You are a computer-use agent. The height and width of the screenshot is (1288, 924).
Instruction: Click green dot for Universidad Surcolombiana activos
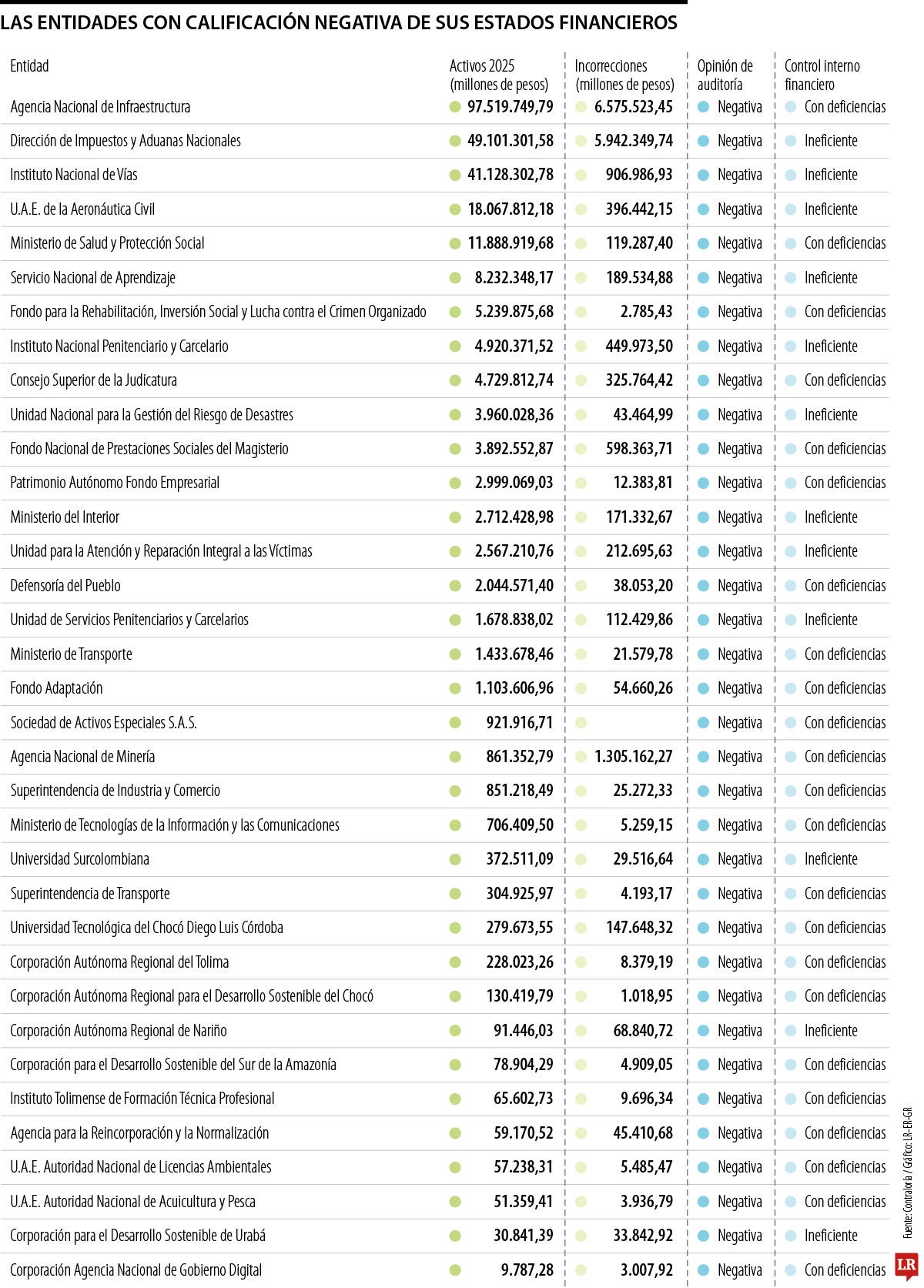(455, 859)
